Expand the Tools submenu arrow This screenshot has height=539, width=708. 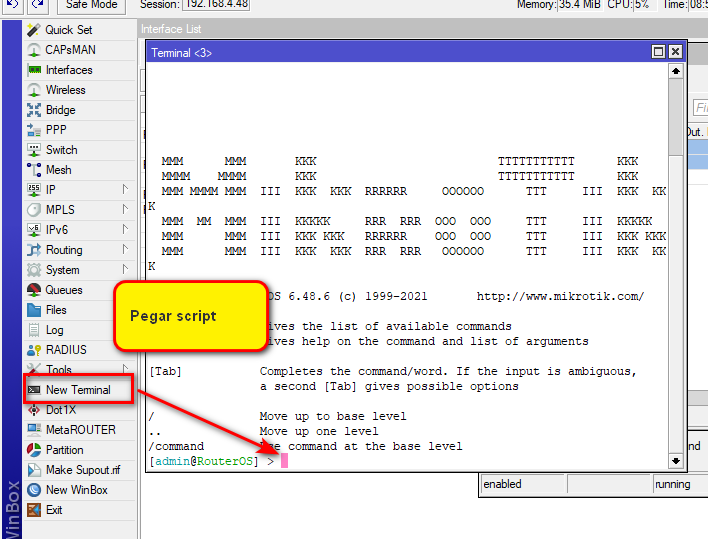[125, 367]
